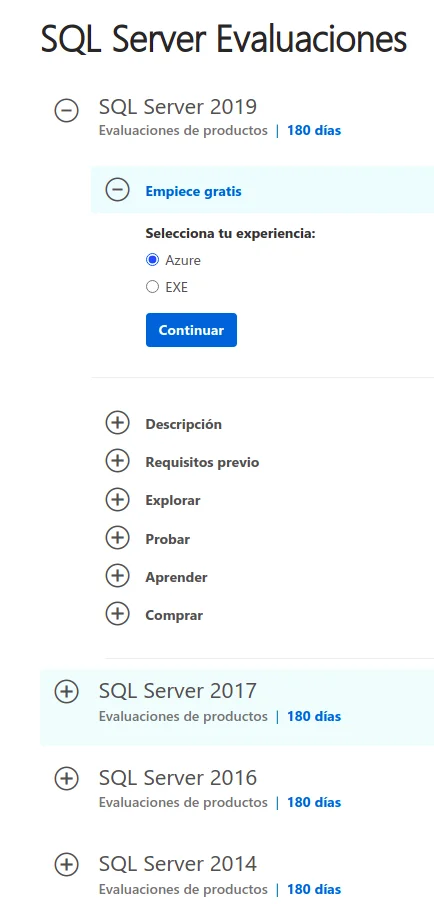Expand the SQL Server 2016 section
Image resolution: width=434 pixels, height=904 pixels.
click(66, 779)
